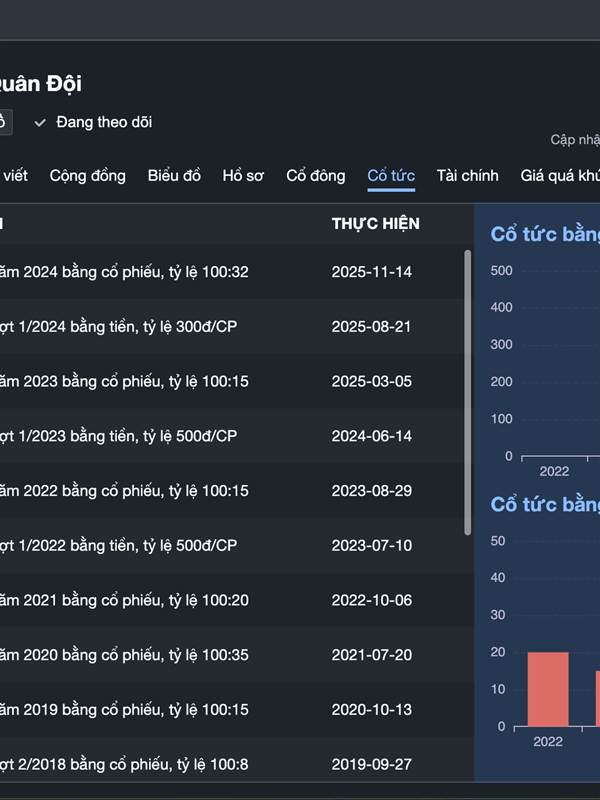Image resolution: width=600 pixels, height=800 pixels.
Task: Toggle the Đang theo dõi follow button
Action: [103, 123]
